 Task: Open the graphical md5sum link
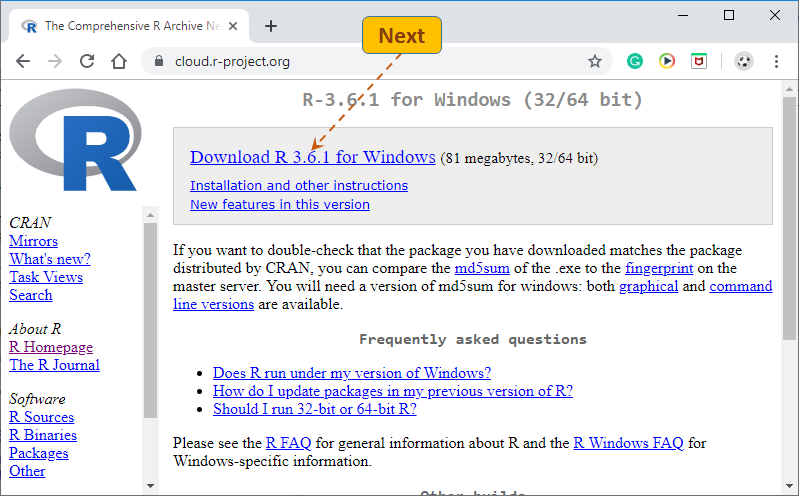[x=648, y=286]
